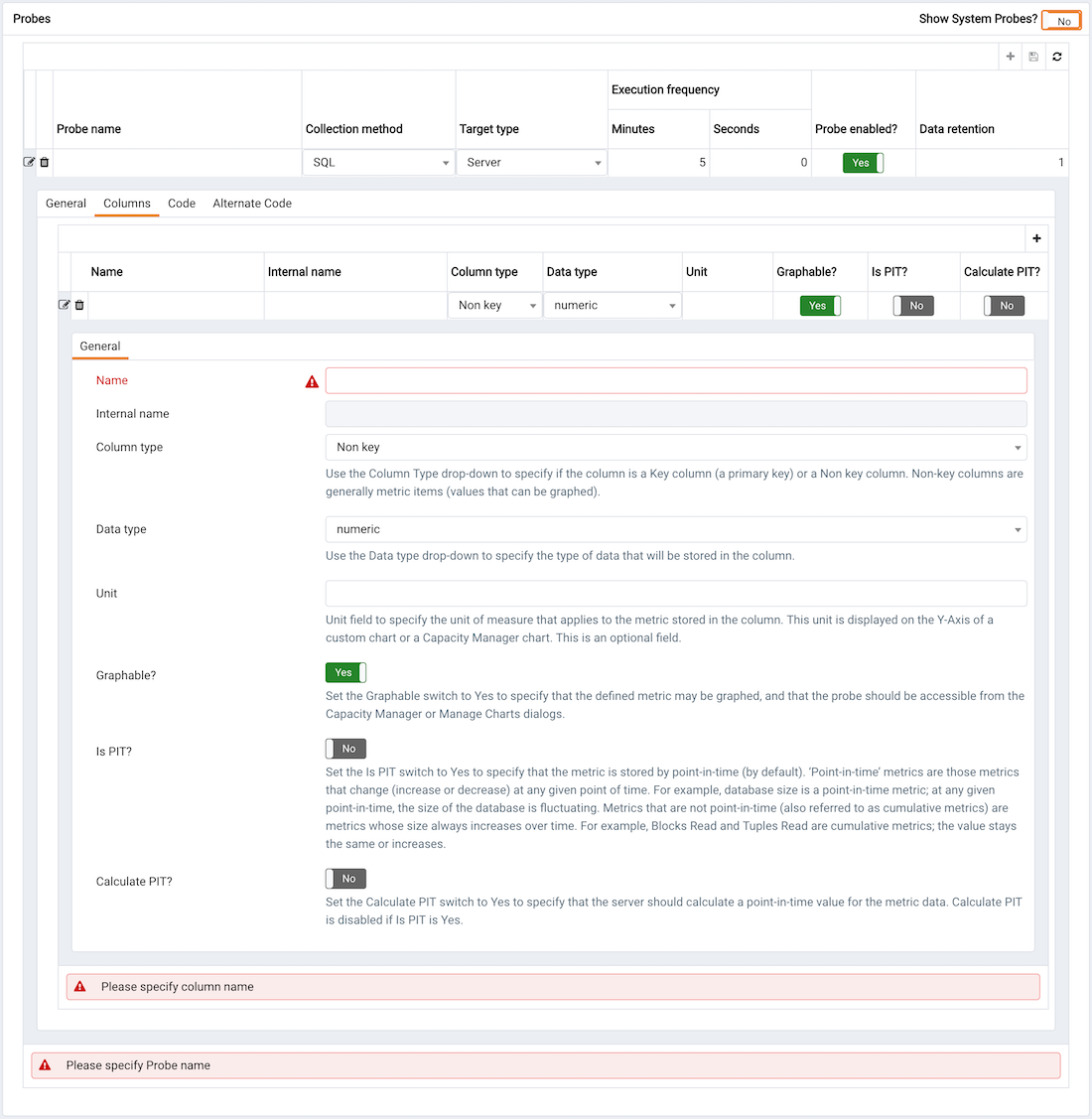
Task: Delete the probe row trash icon
Action: click(45, 162)
